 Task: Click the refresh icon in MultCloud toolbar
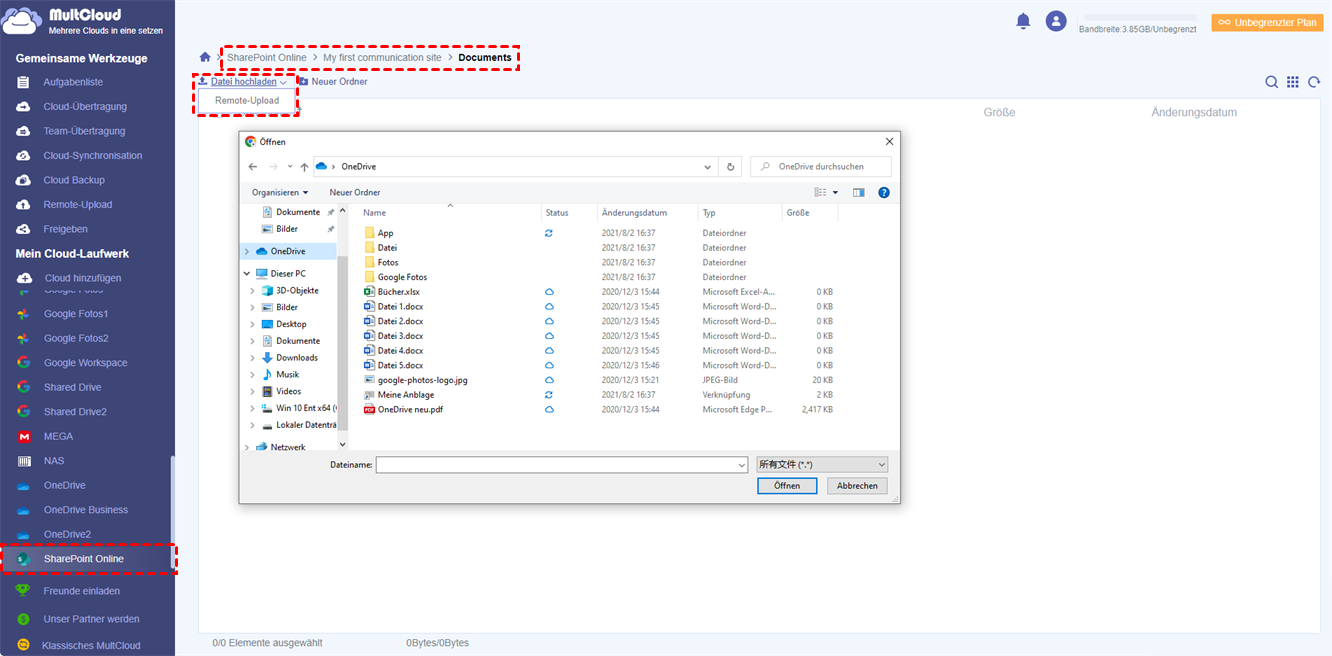tap(1314, 82)
